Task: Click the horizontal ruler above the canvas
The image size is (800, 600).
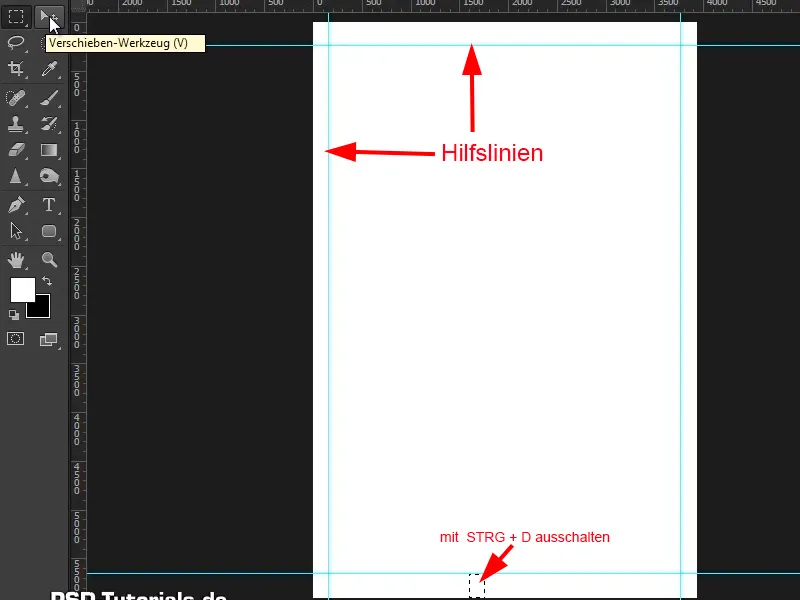Action: 443,6
